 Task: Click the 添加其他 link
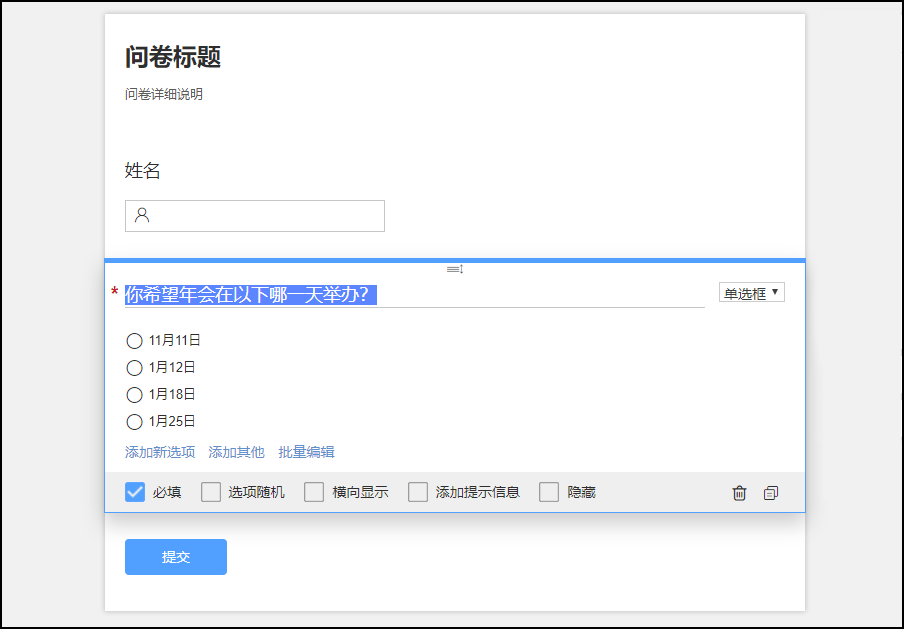click(236, 452)
